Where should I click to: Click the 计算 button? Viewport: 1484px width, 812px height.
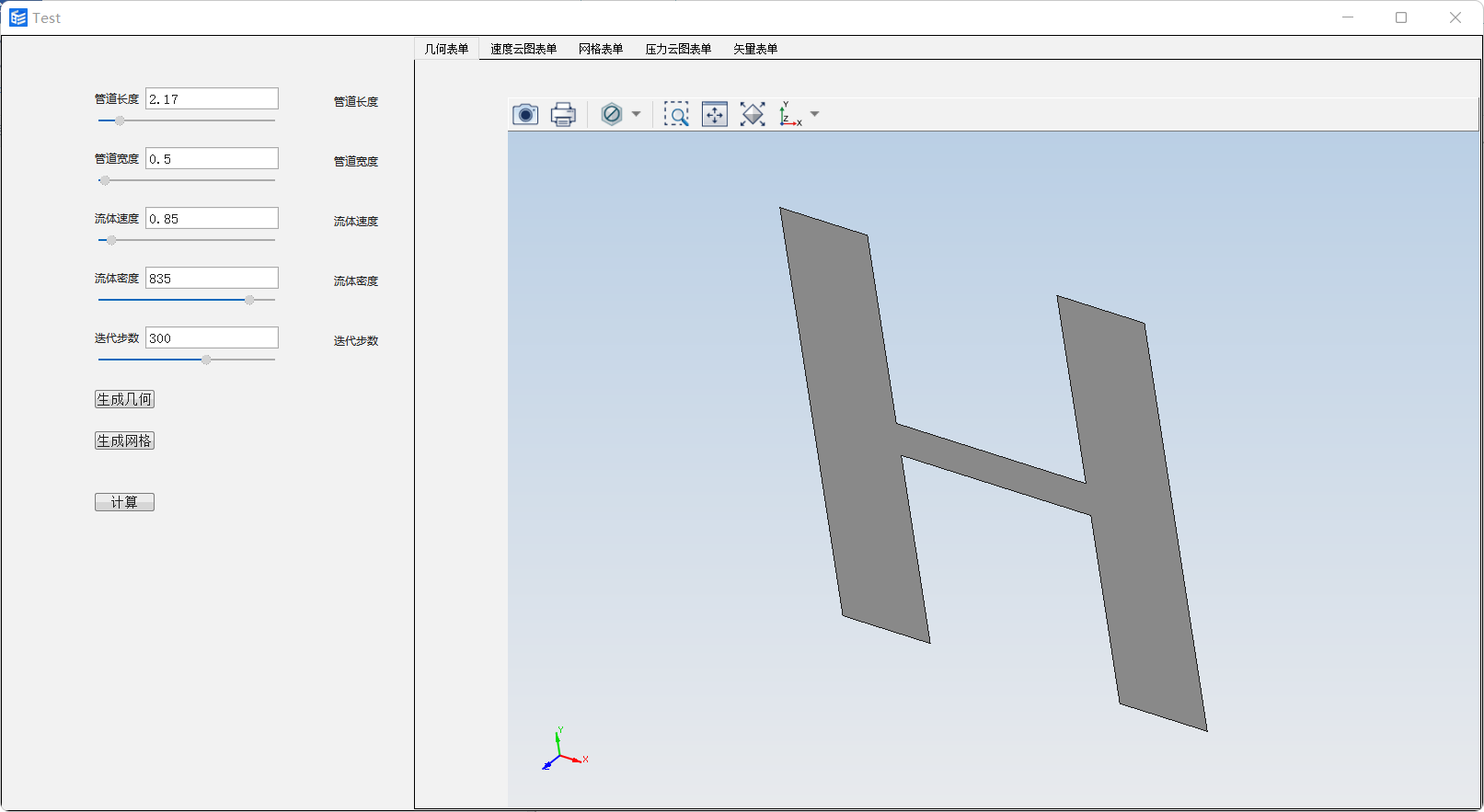point(124,502)
